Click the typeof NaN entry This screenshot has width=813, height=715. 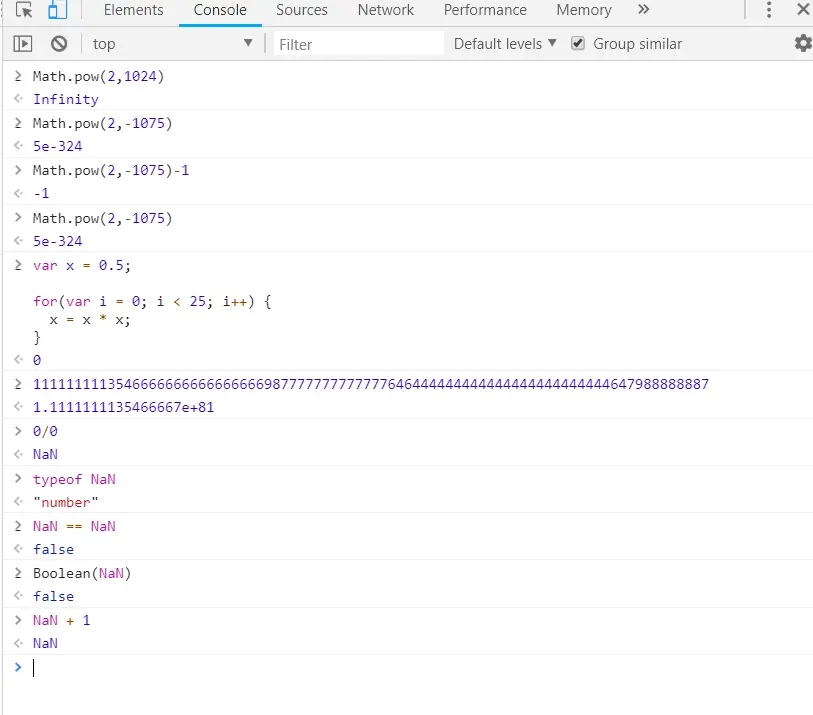[x=74, y=480]
